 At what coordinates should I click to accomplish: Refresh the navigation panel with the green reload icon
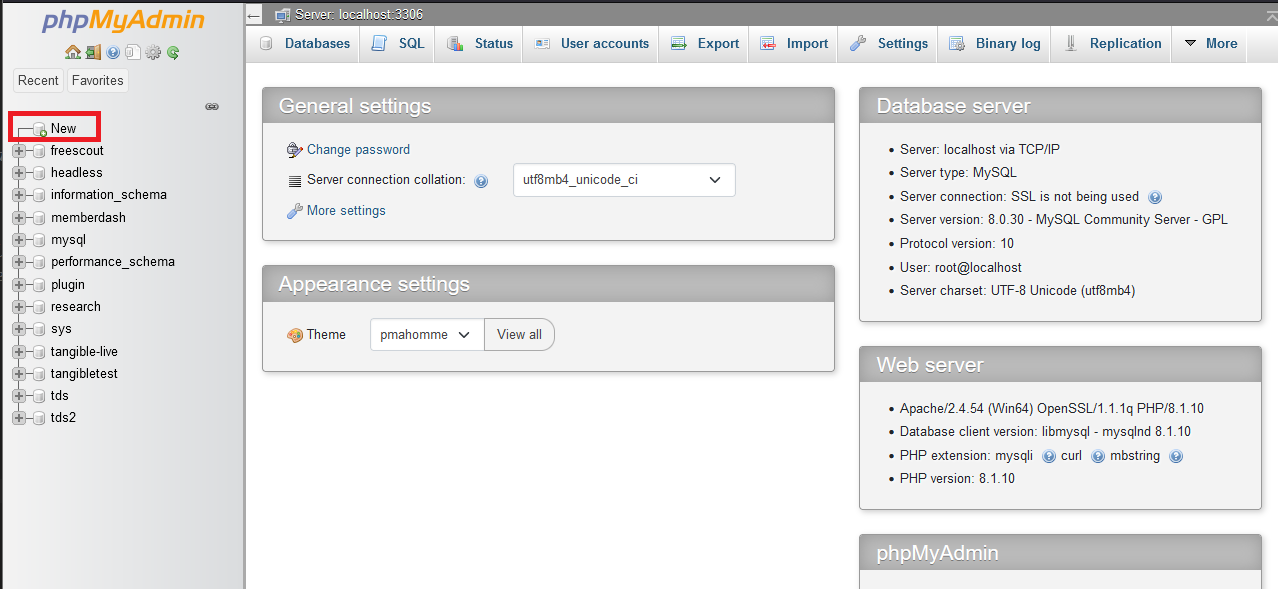point(172,52)
